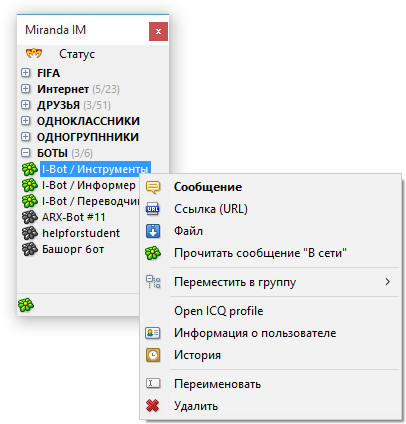406x424 pixels.
Task: Expand the FIFA group
Action: coord(25,73)
